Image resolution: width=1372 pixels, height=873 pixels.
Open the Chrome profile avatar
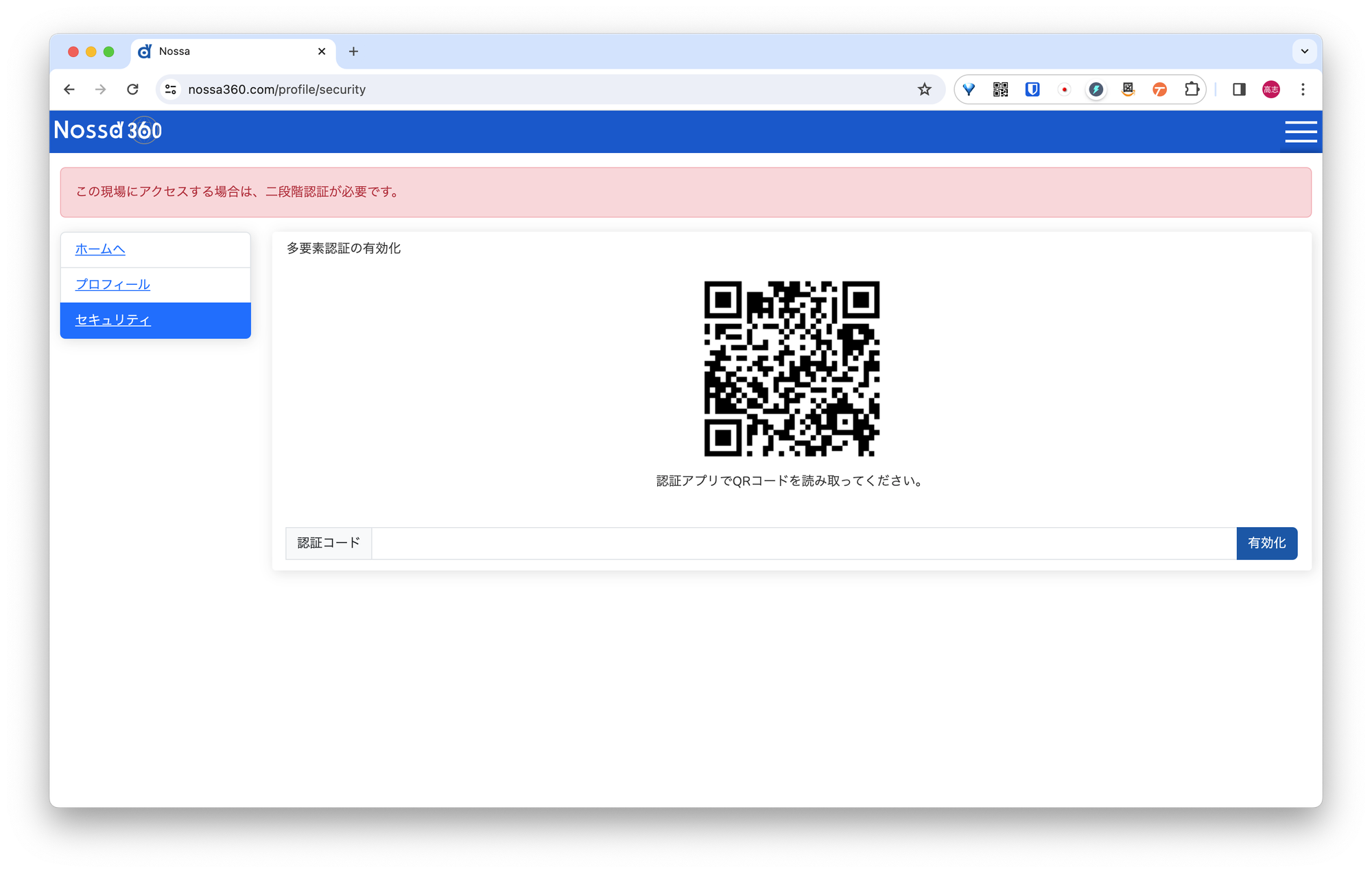tap(1271, 89)
